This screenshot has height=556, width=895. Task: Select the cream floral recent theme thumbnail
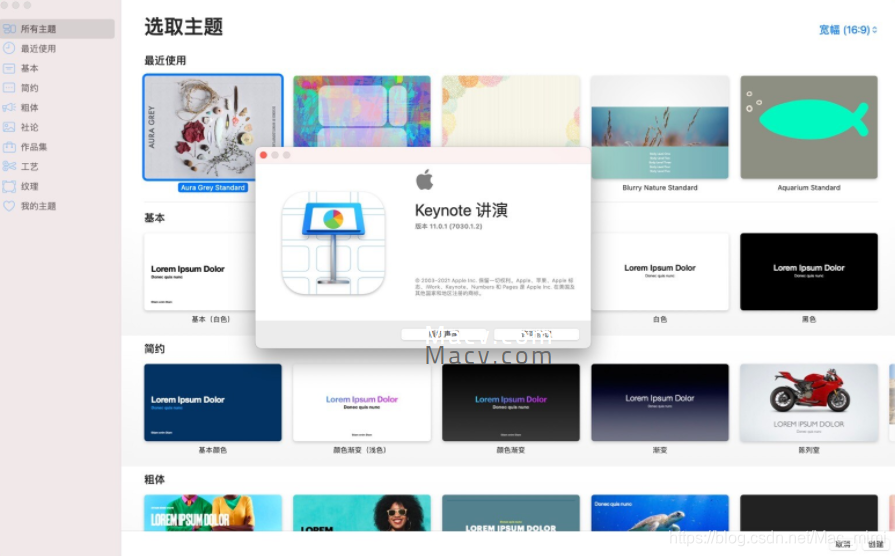point(511,111)
